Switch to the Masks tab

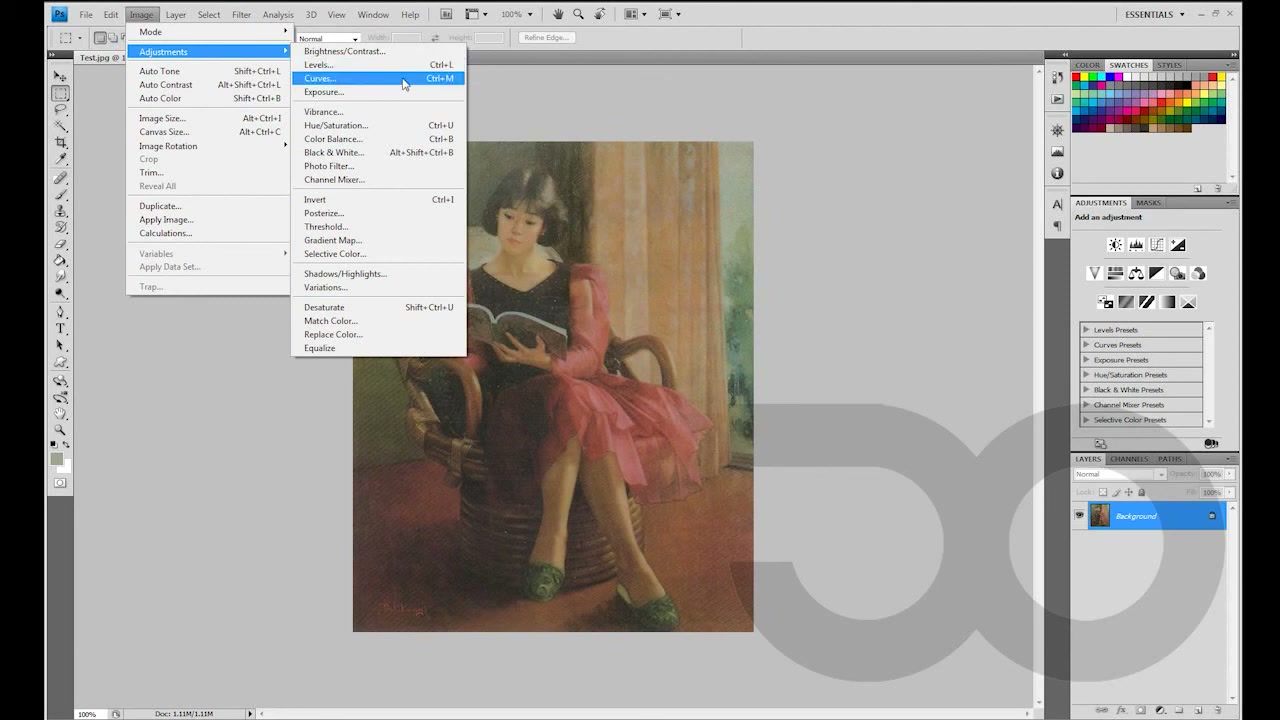pyautogui.click(x=1148, y=203)
